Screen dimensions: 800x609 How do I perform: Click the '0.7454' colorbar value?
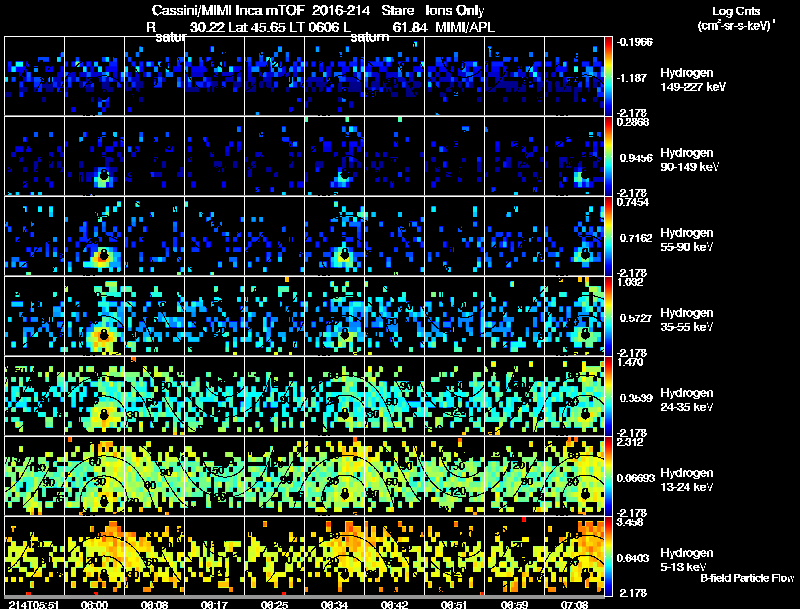click(633, 202)
